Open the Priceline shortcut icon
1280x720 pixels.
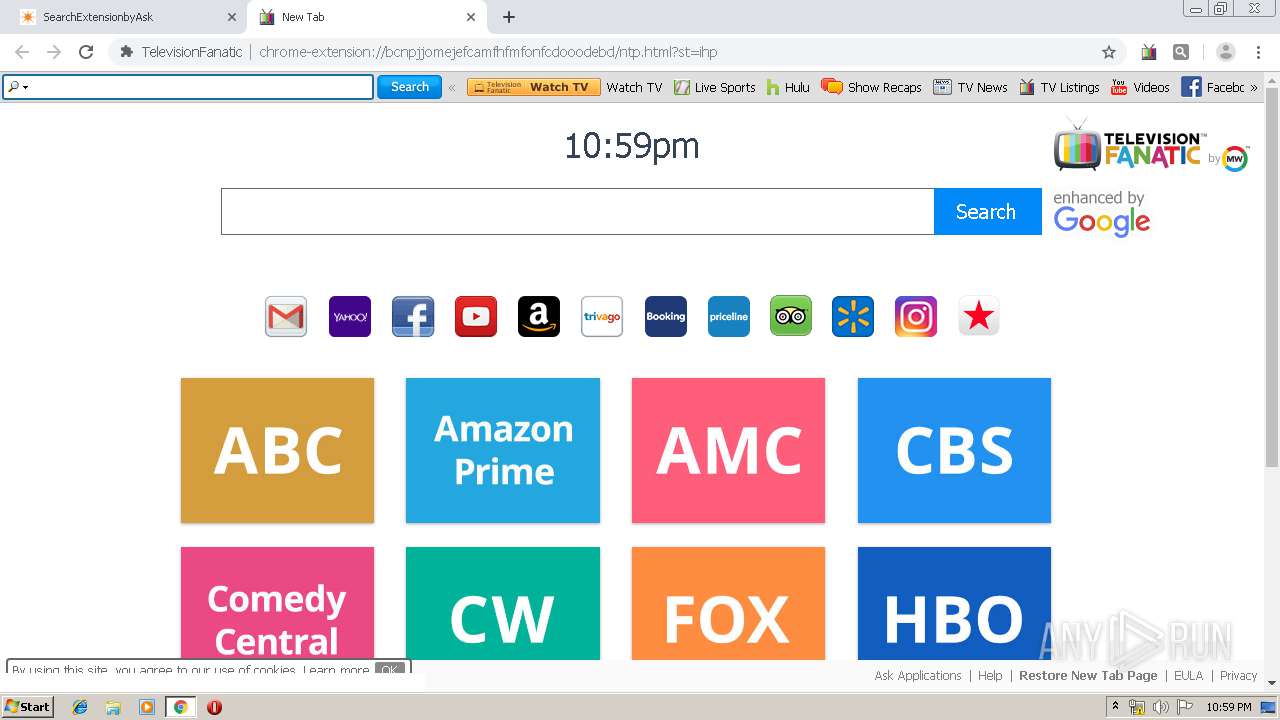click(x=729, y=317)
